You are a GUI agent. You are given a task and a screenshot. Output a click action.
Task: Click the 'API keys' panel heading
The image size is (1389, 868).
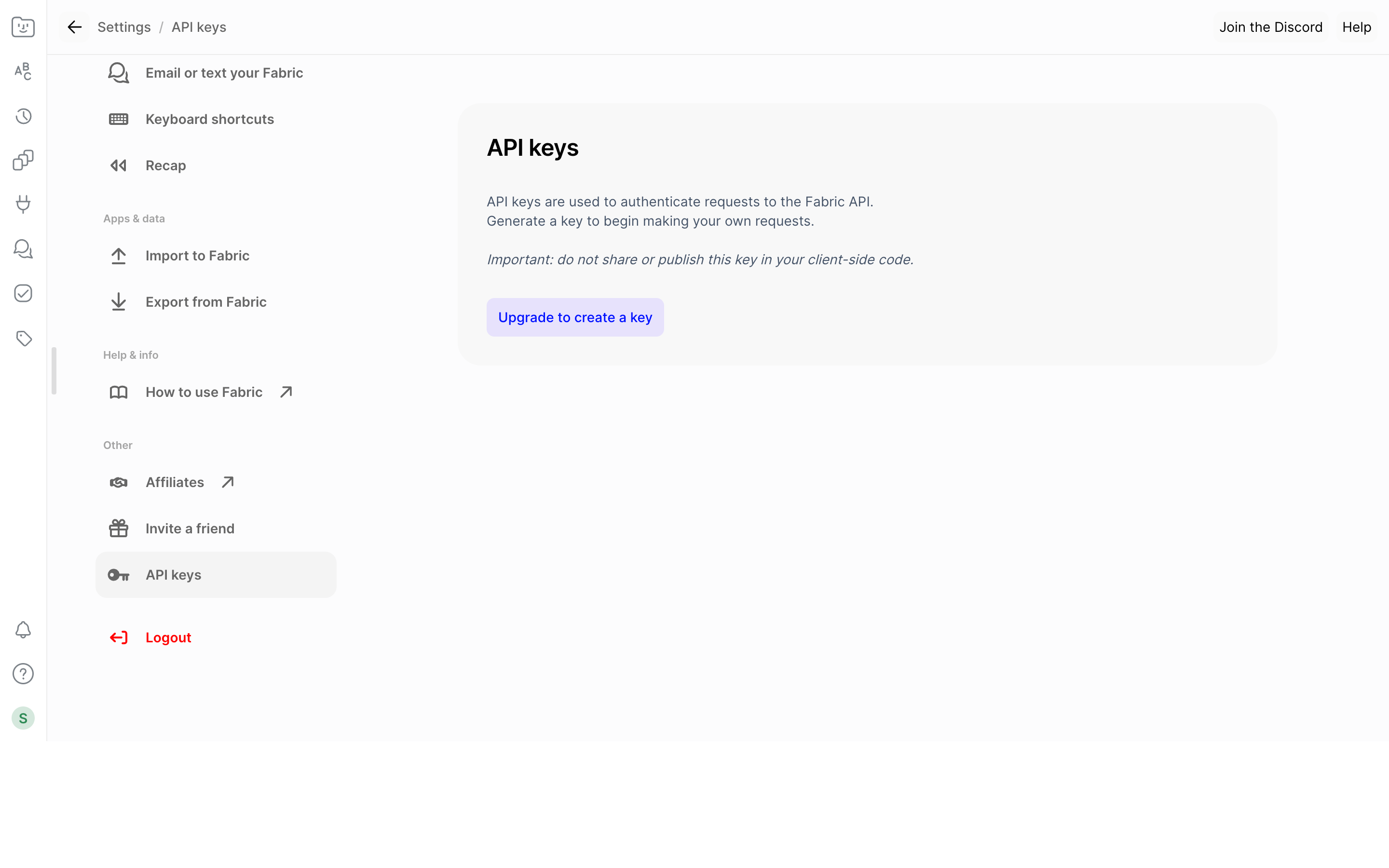click(532, 148)
